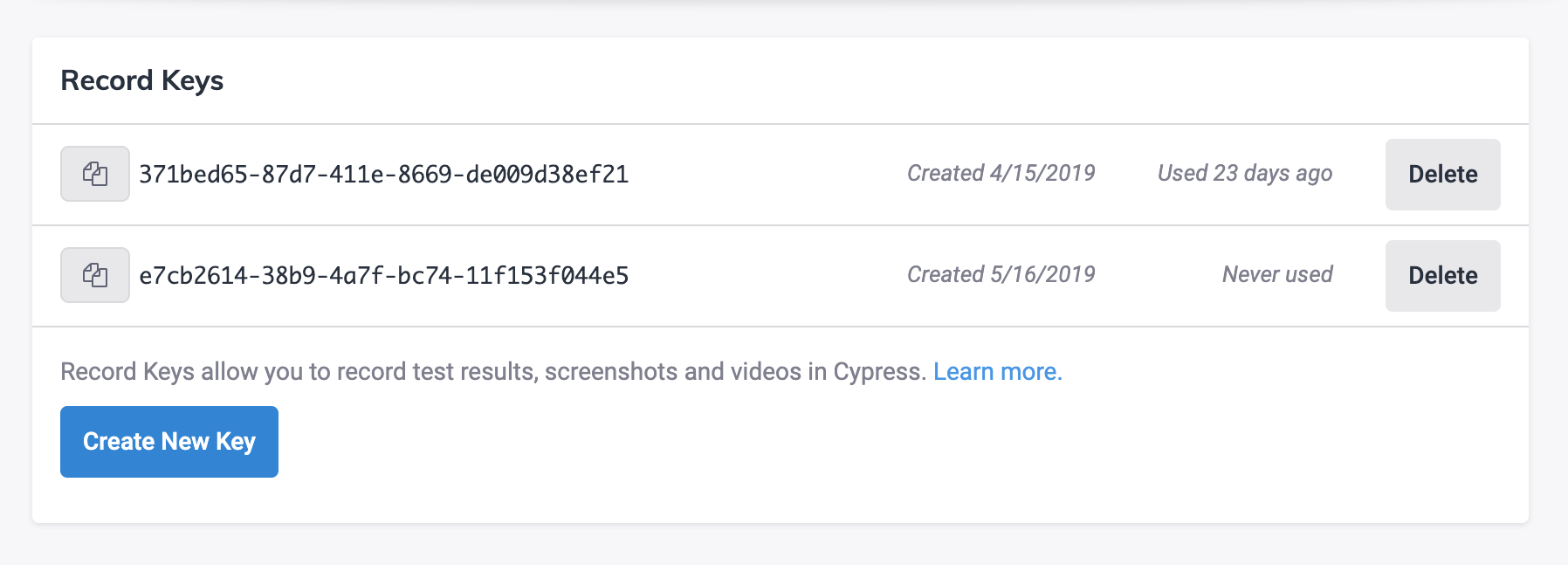This screenshot has width=1568, height=565.
Task: Select the key text e7cb2614-38b9-4a7f-bc74-11f153f044e5
Action: tap(383, 276)
